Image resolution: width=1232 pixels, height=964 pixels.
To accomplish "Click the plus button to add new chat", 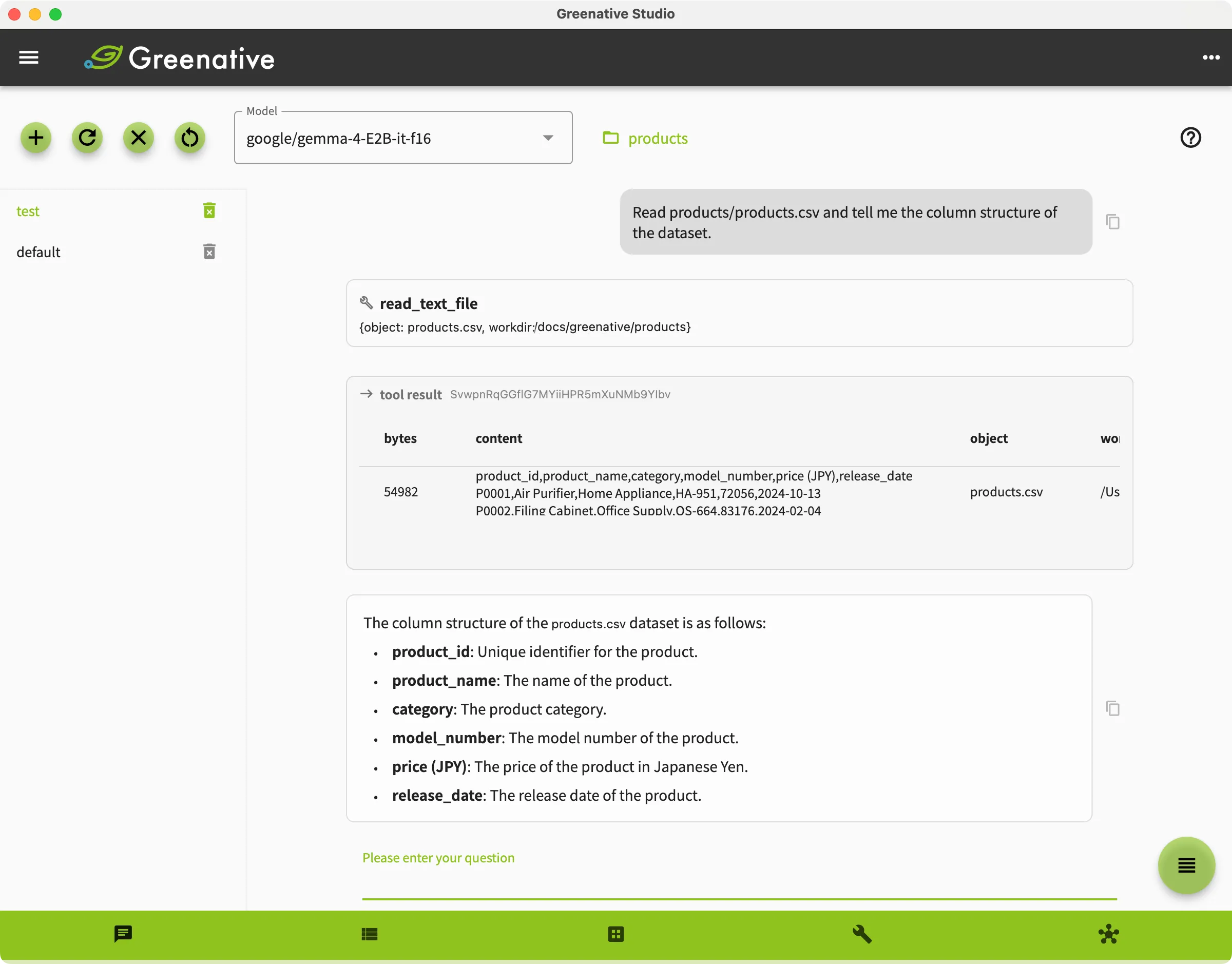I will point(36,138).
